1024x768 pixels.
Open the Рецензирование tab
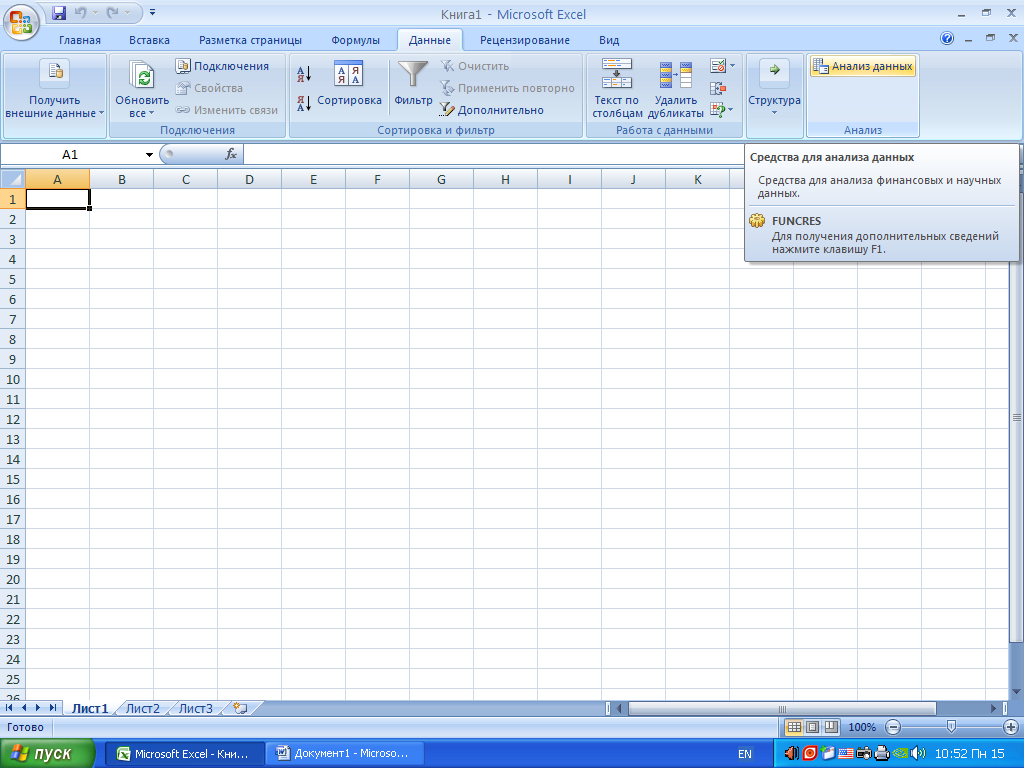pos(524,40)
